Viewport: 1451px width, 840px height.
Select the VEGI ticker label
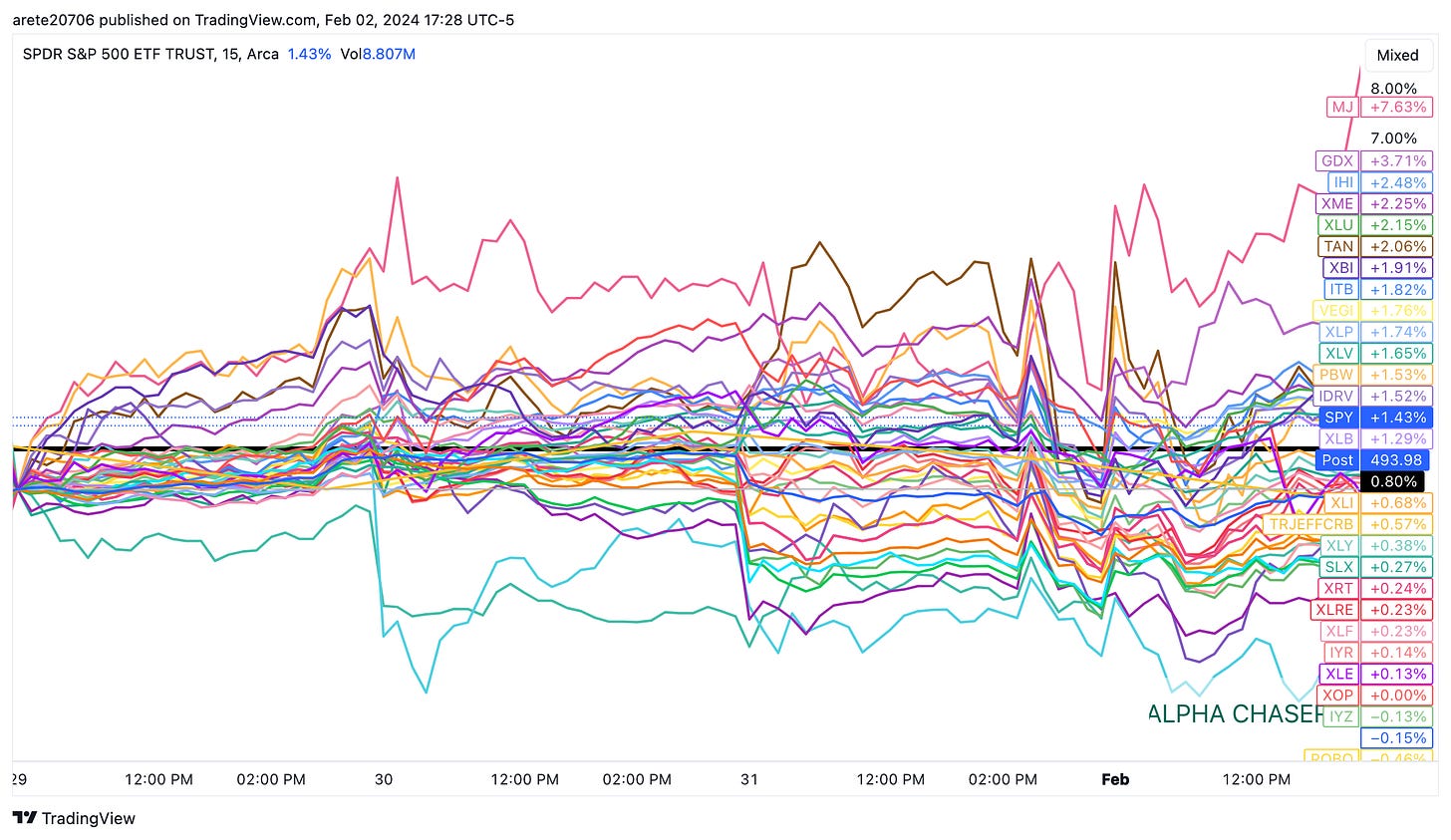[1335, 311]
